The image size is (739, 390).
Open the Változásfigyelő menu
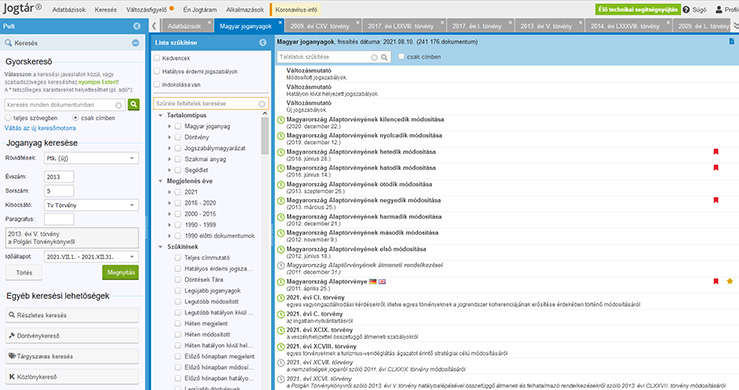coord(146,9)
